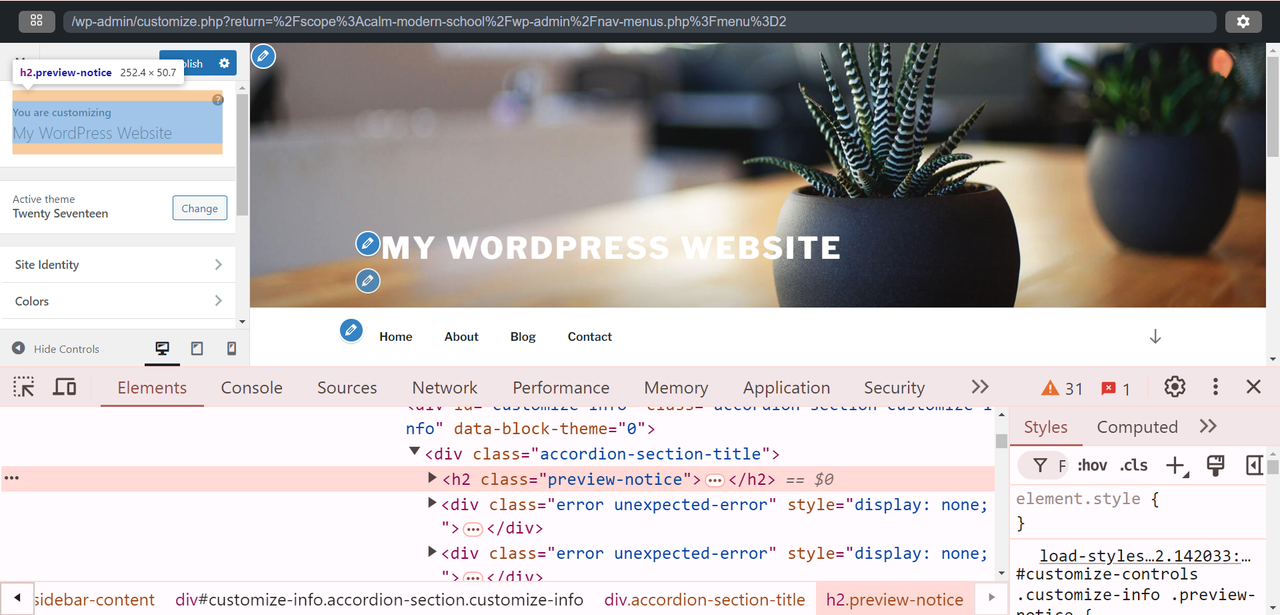This screenshot has height=615, width=1280.
Task: Open the Blog menu link
Action: (x=523, y=337)
